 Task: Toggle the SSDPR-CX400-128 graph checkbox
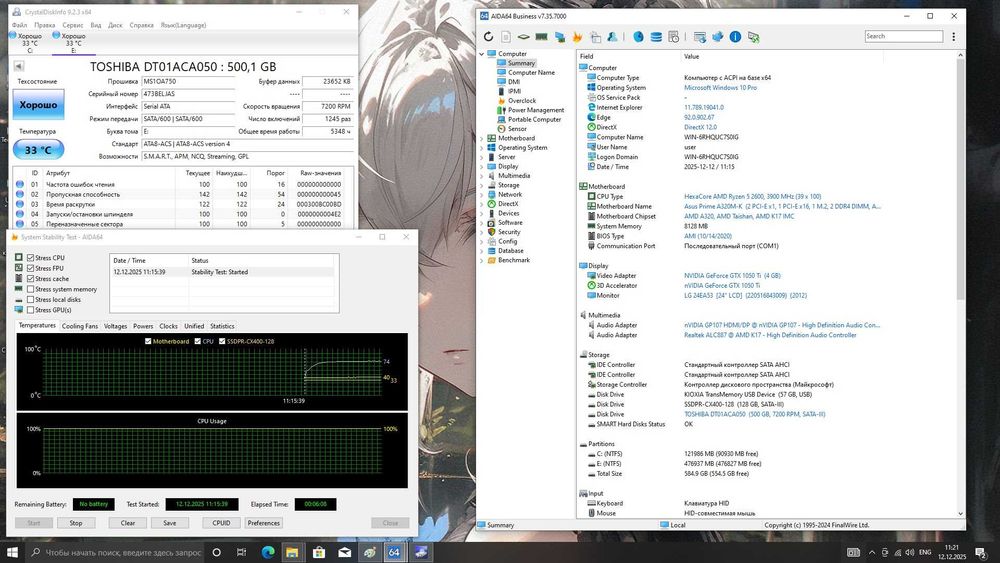coord(222,341)
